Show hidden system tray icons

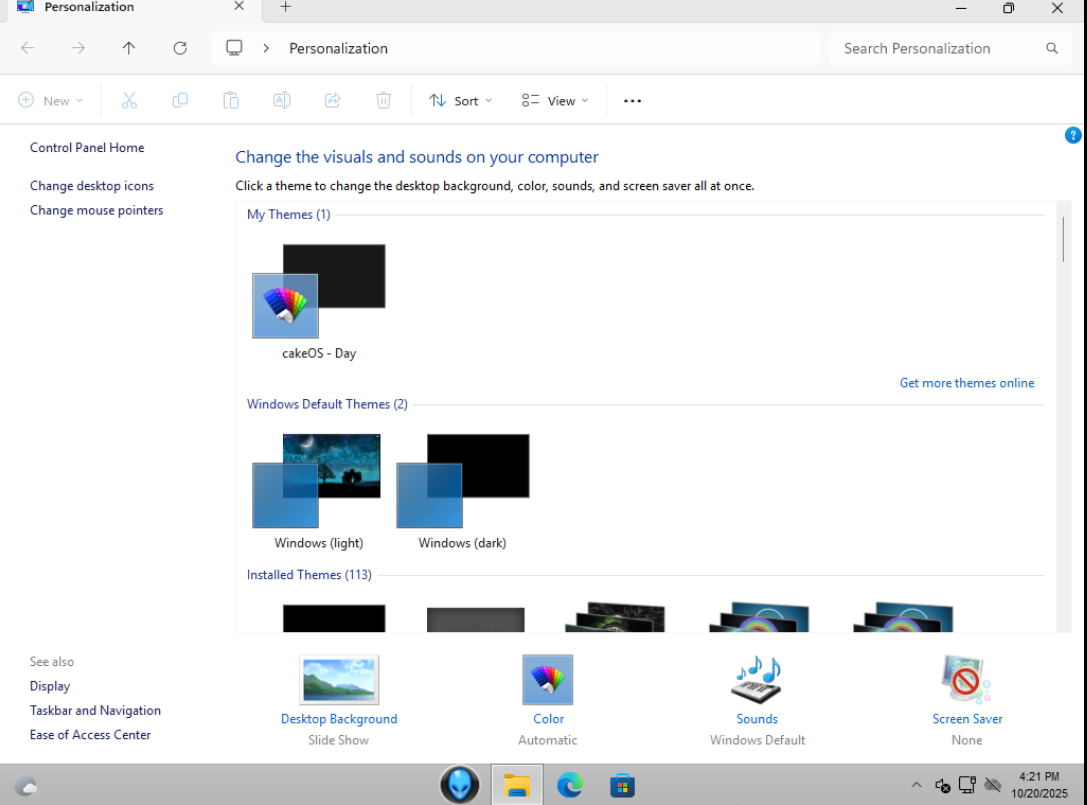point(916,785)
